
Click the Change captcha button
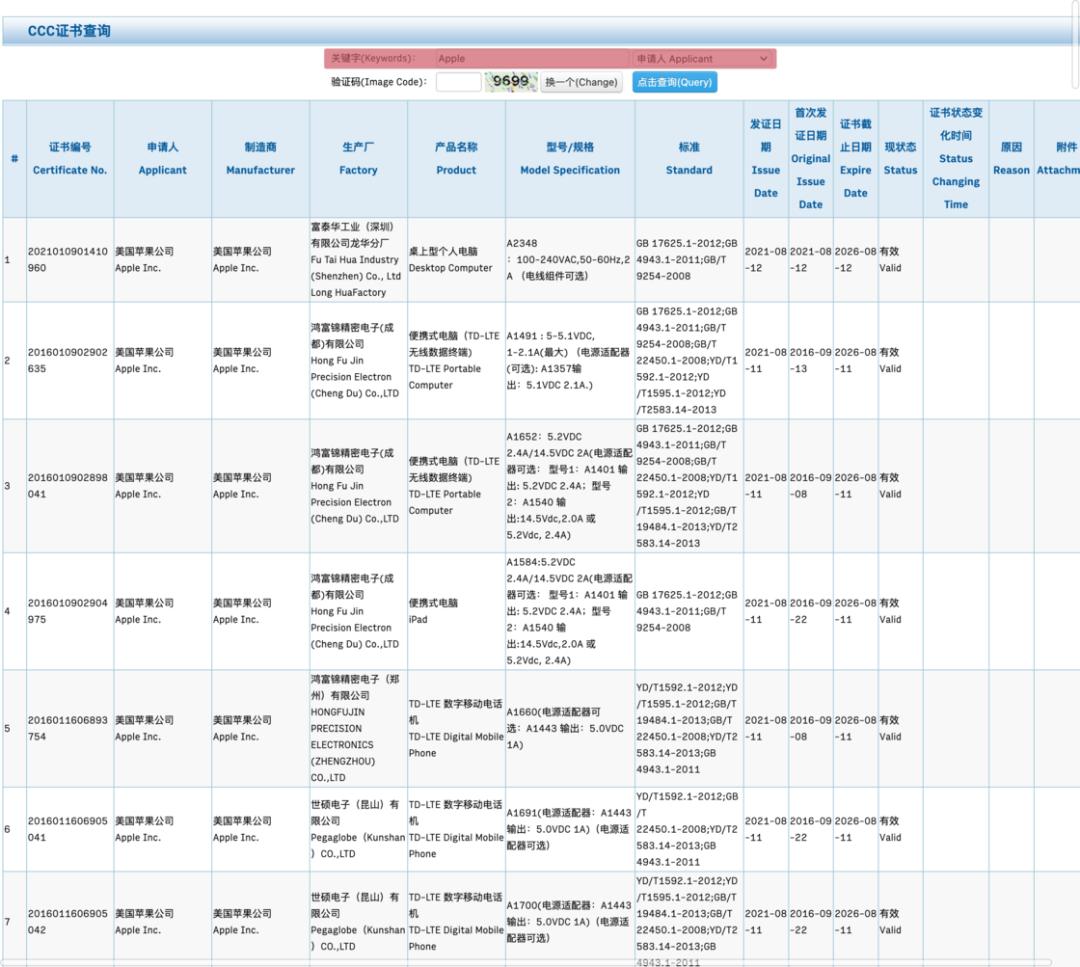click(581, 82)
